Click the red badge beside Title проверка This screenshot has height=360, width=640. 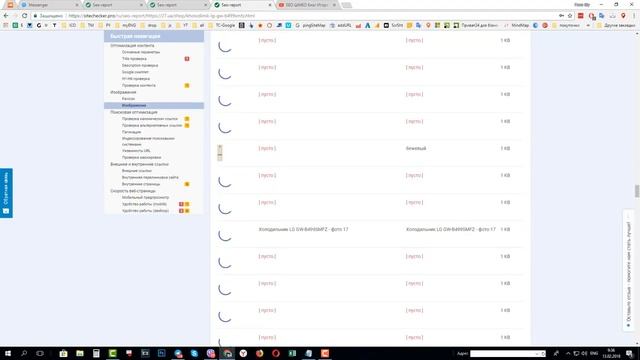click(187, 59)
